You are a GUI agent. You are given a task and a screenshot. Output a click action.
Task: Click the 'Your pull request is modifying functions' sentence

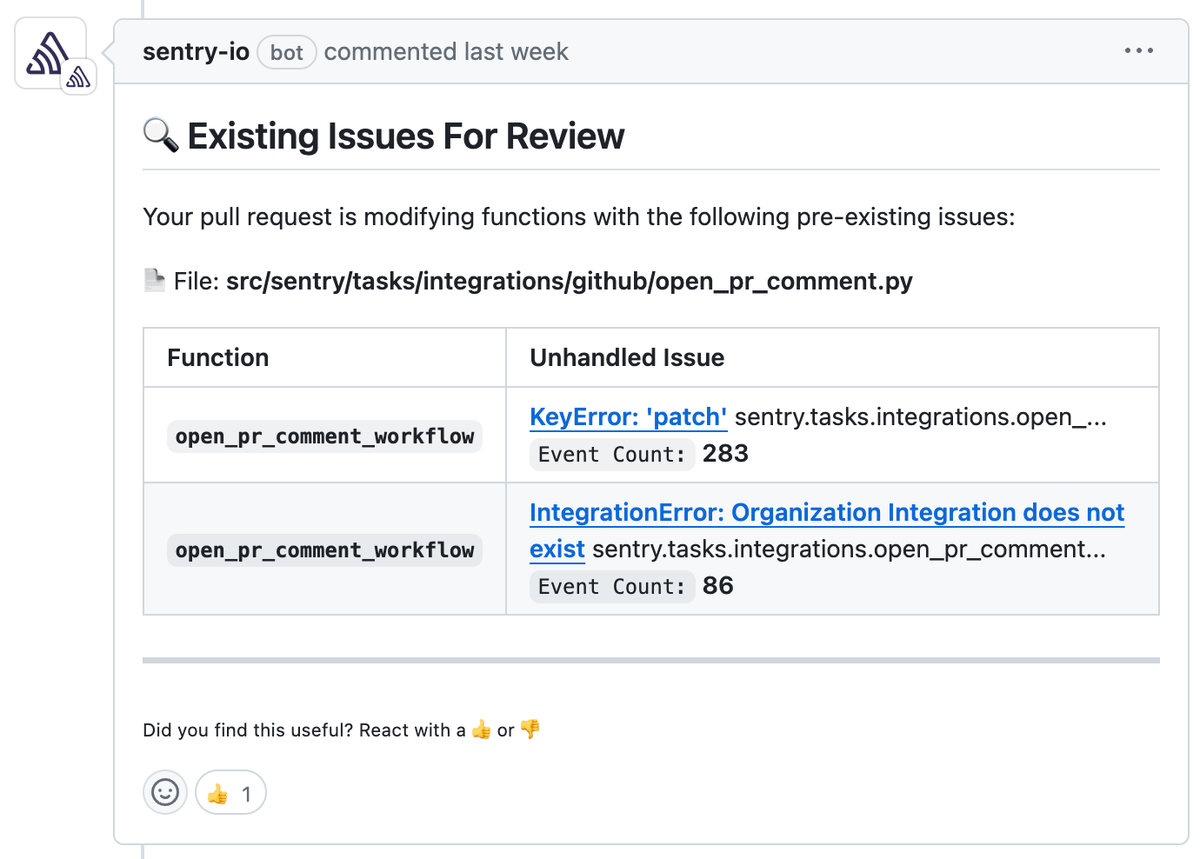(579, 217)
